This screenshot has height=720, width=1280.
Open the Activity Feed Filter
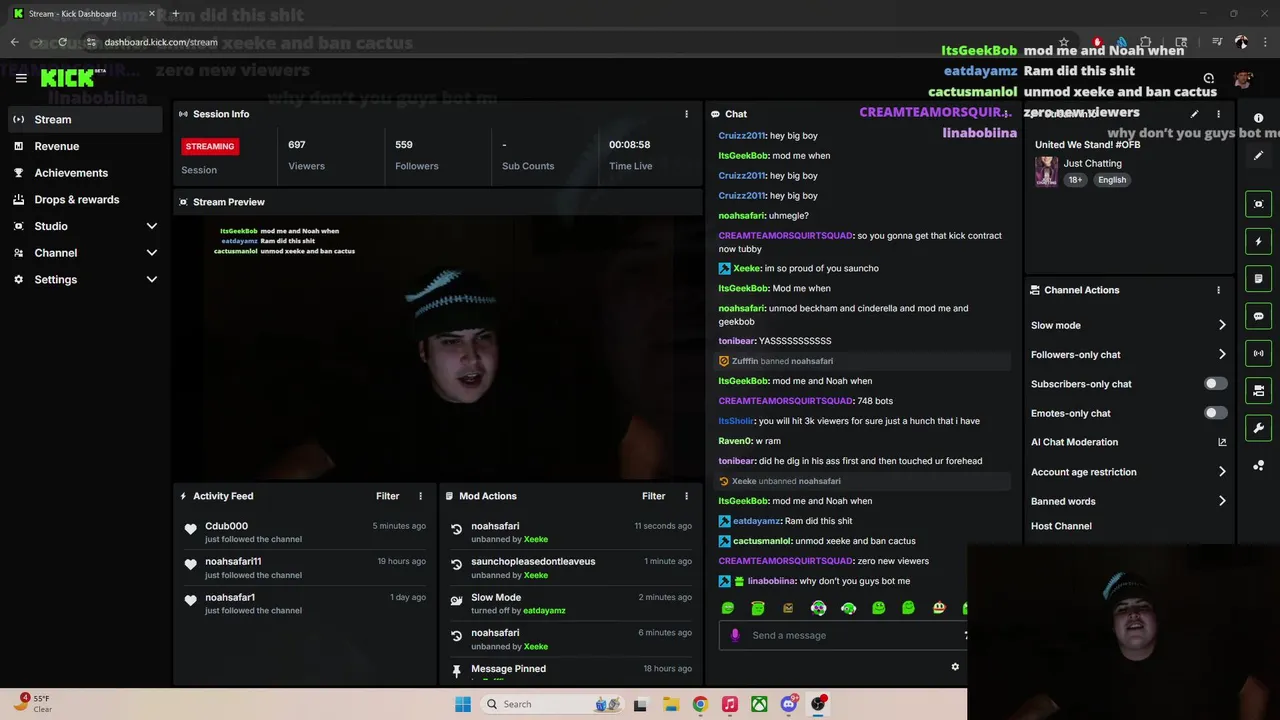coord(387,496)
